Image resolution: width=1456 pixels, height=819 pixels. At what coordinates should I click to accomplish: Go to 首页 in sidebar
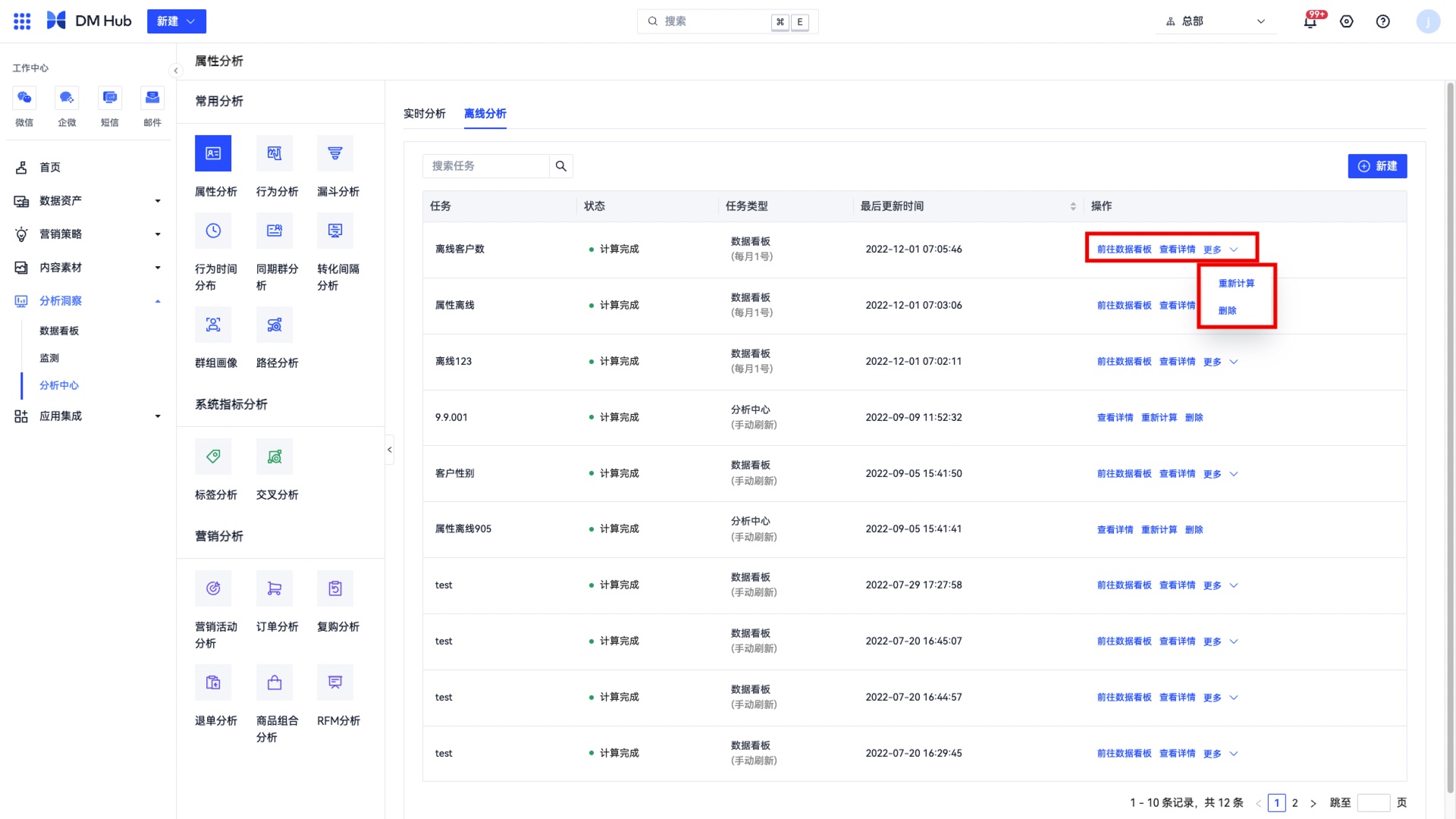pos(50,168)
